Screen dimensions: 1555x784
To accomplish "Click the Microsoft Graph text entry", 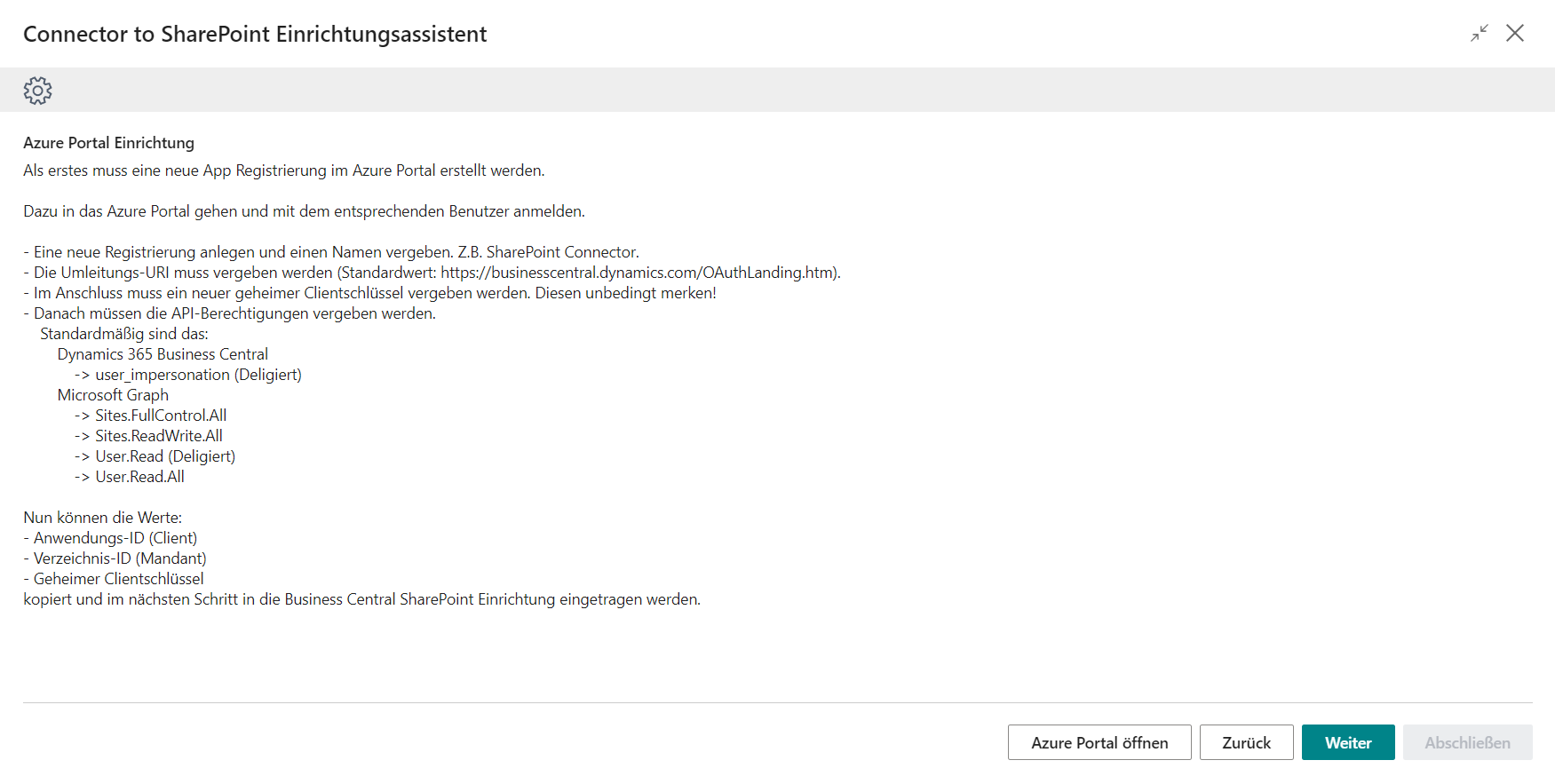I will pos(113,394).
